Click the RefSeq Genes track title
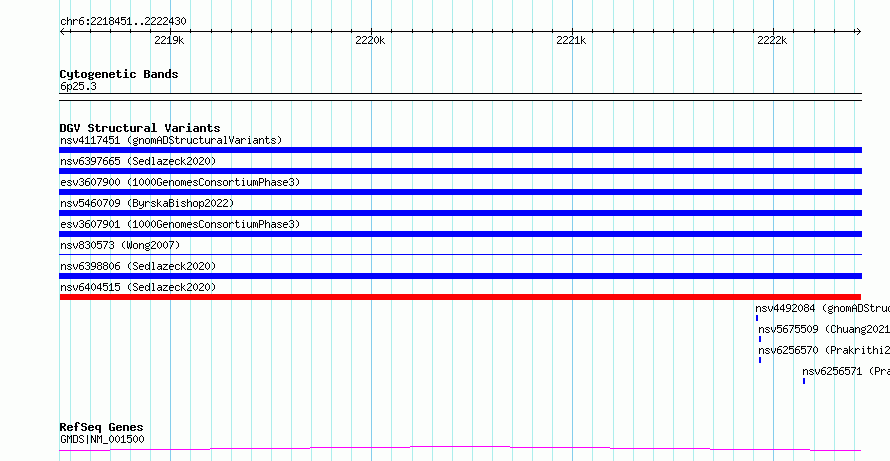This screenshot has width=890, height=461. click(101, 427)
